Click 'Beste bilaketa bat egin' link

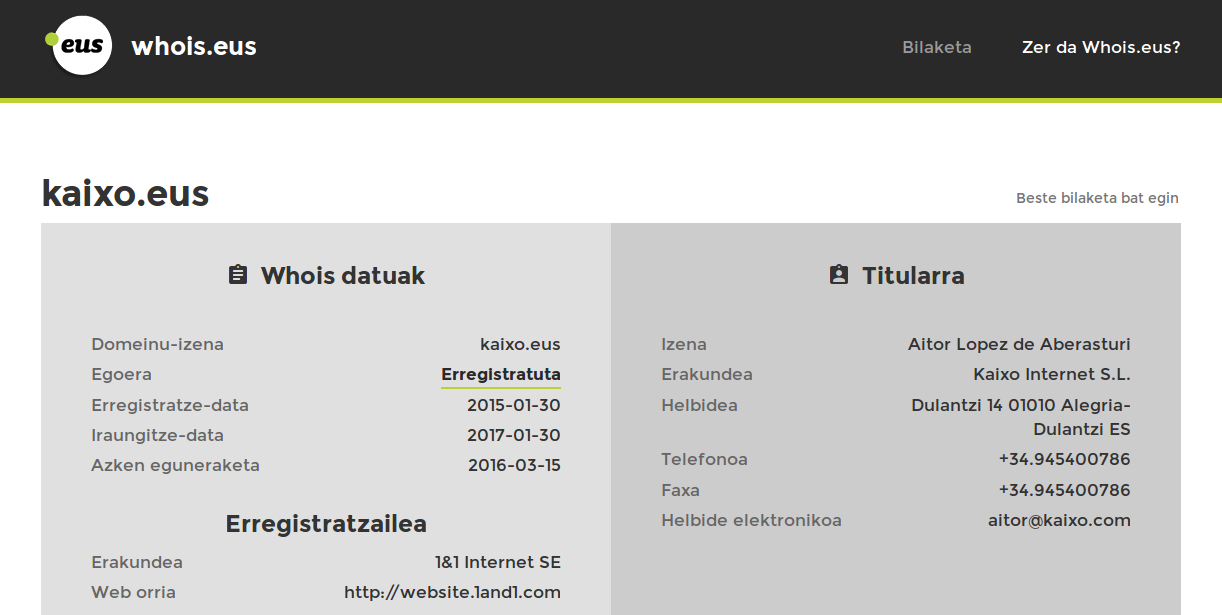pos(1097,198)
